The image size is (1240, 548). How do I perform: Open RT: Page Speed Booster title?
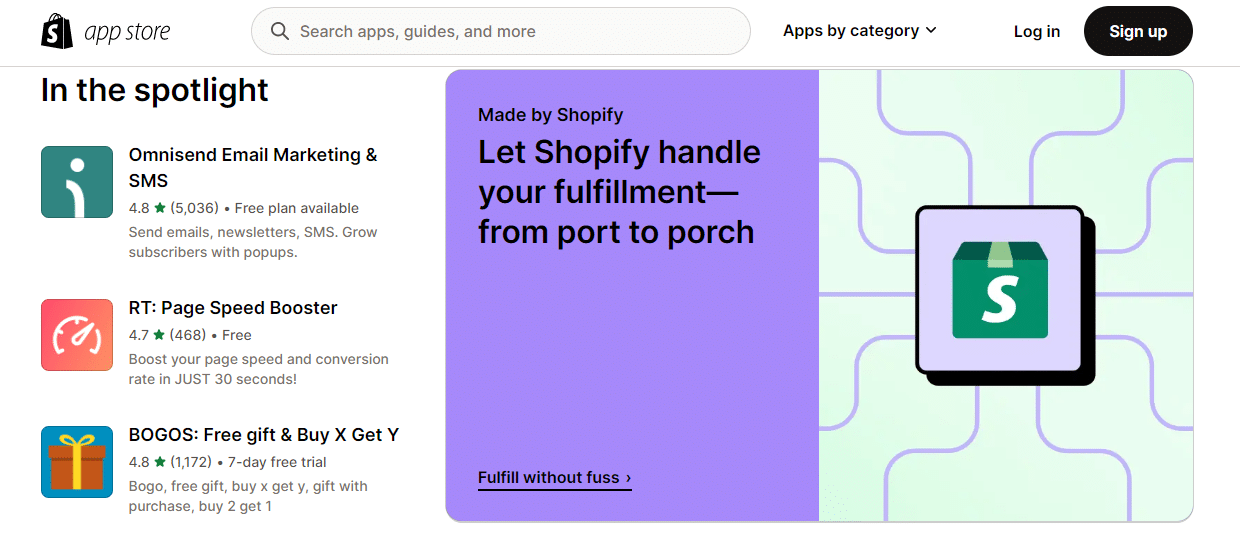pyautogui.click(x=233, y=308)
